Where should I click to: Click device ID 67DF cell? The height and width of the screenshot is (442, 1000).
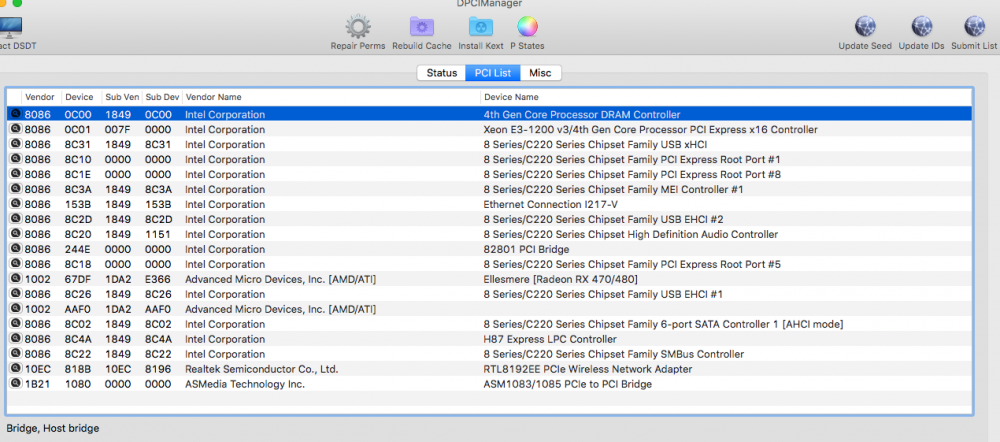tap(76, 279)
